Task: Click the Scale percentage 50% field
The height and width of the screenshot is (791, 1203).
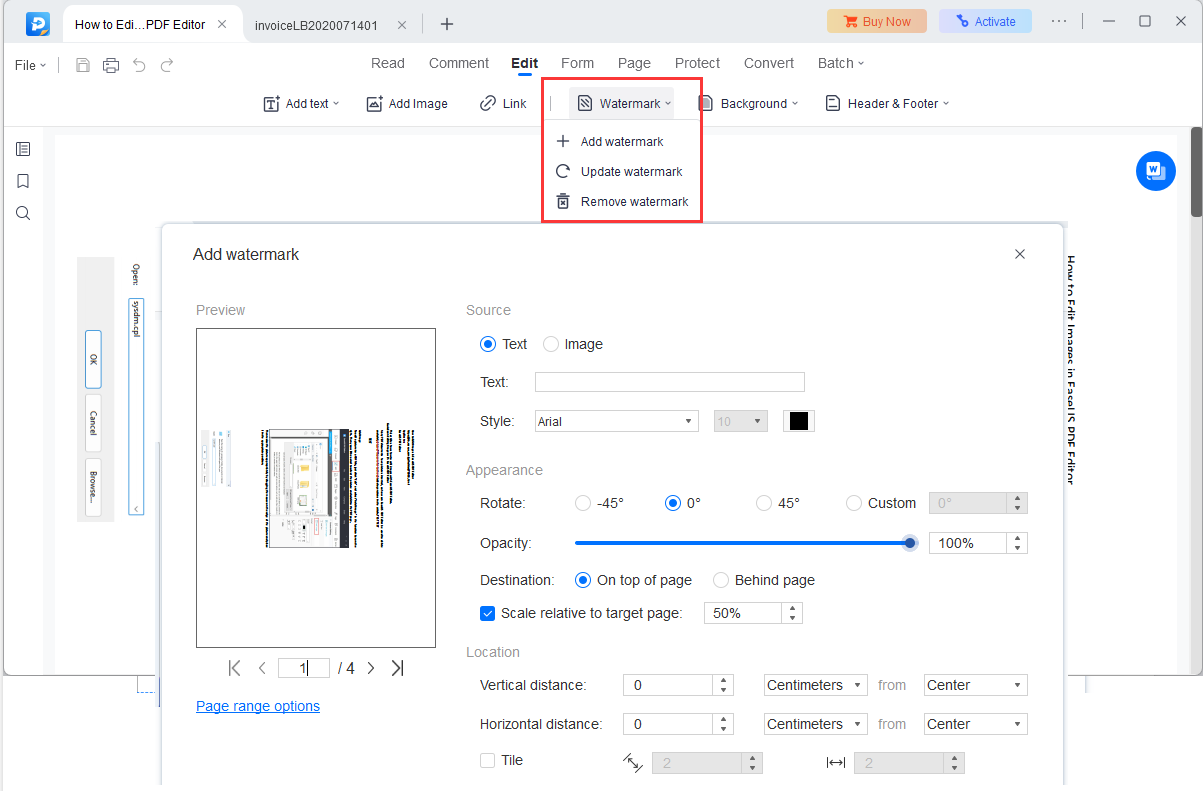Action: [x=745, y=613]
